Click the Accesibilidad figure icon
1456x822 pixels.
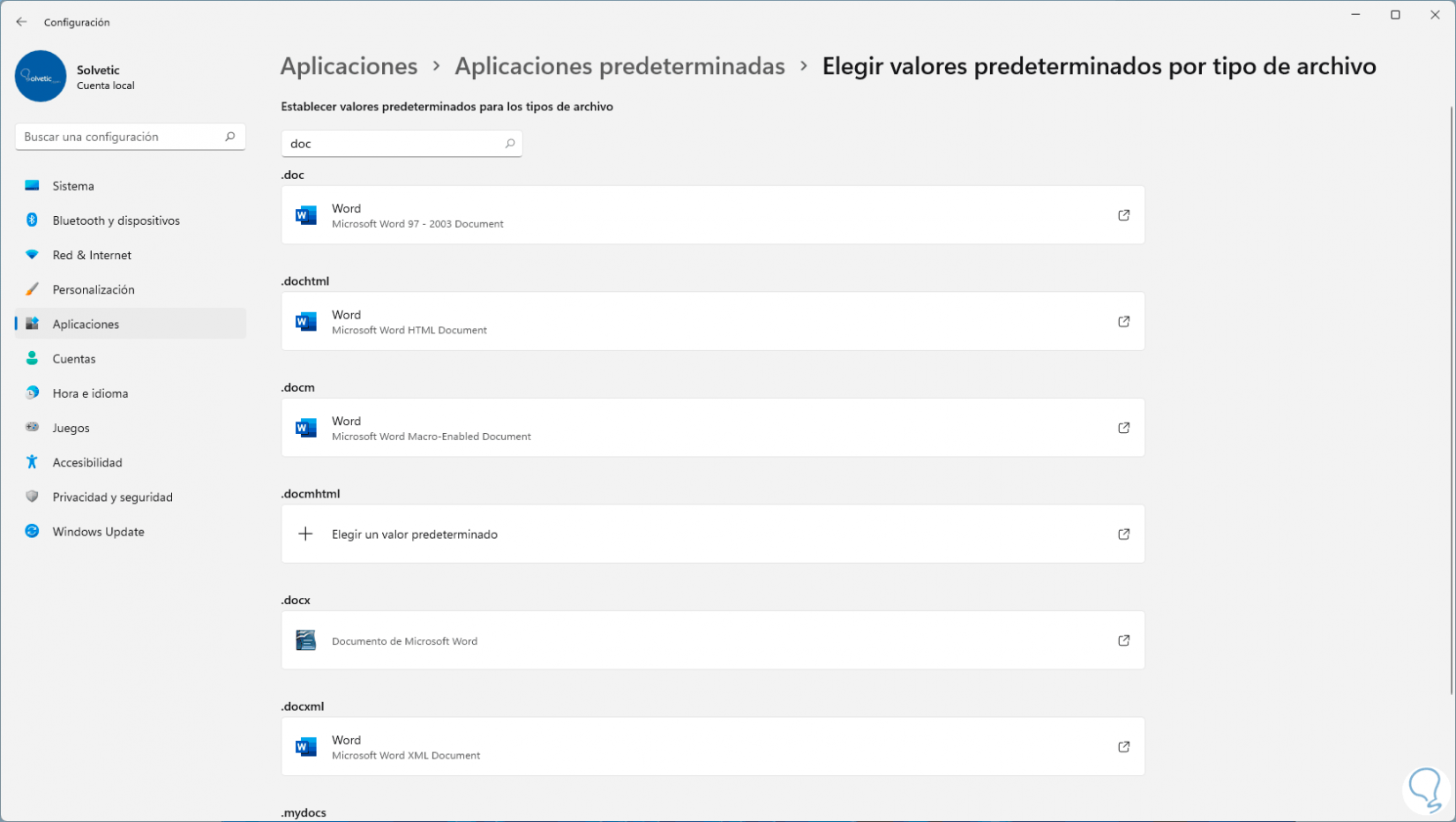[x=32, y=462]
